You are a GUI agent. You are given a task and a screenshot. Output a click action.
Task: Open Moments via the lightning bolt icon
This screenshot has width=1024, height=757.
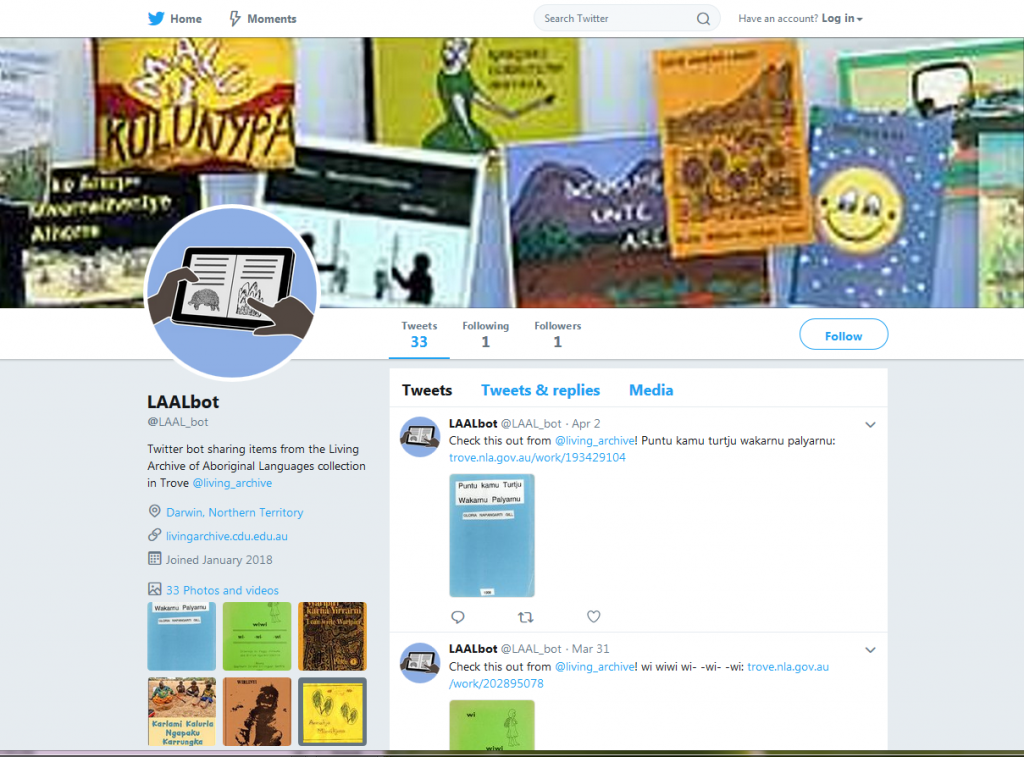(x=235, y=18)
